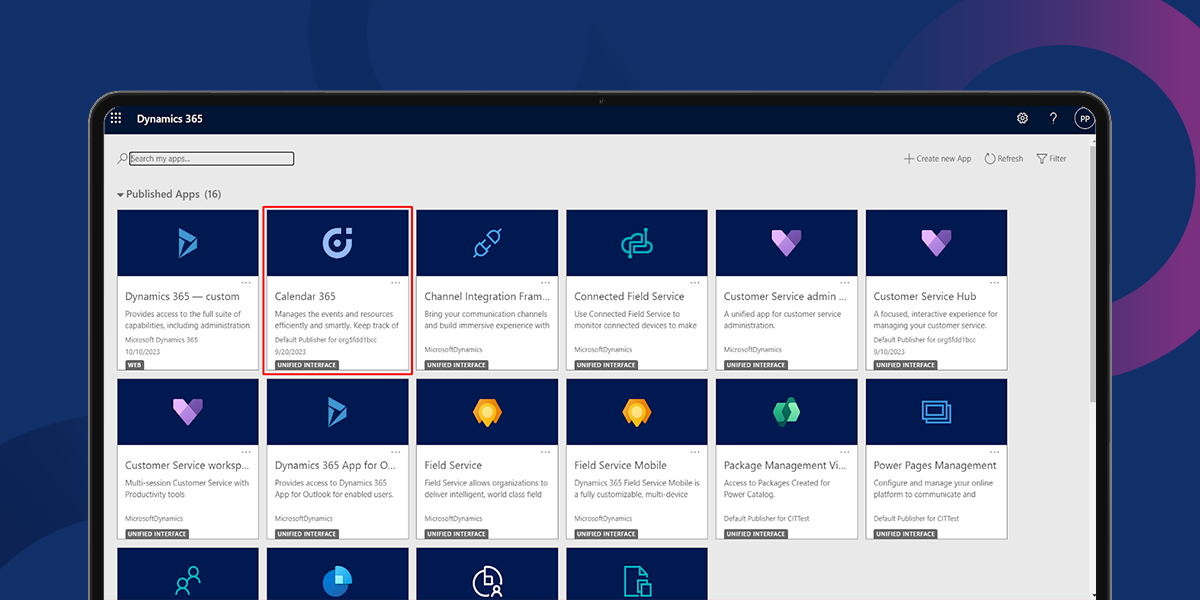Open the Channel Integration Framework plug icon

487,243
